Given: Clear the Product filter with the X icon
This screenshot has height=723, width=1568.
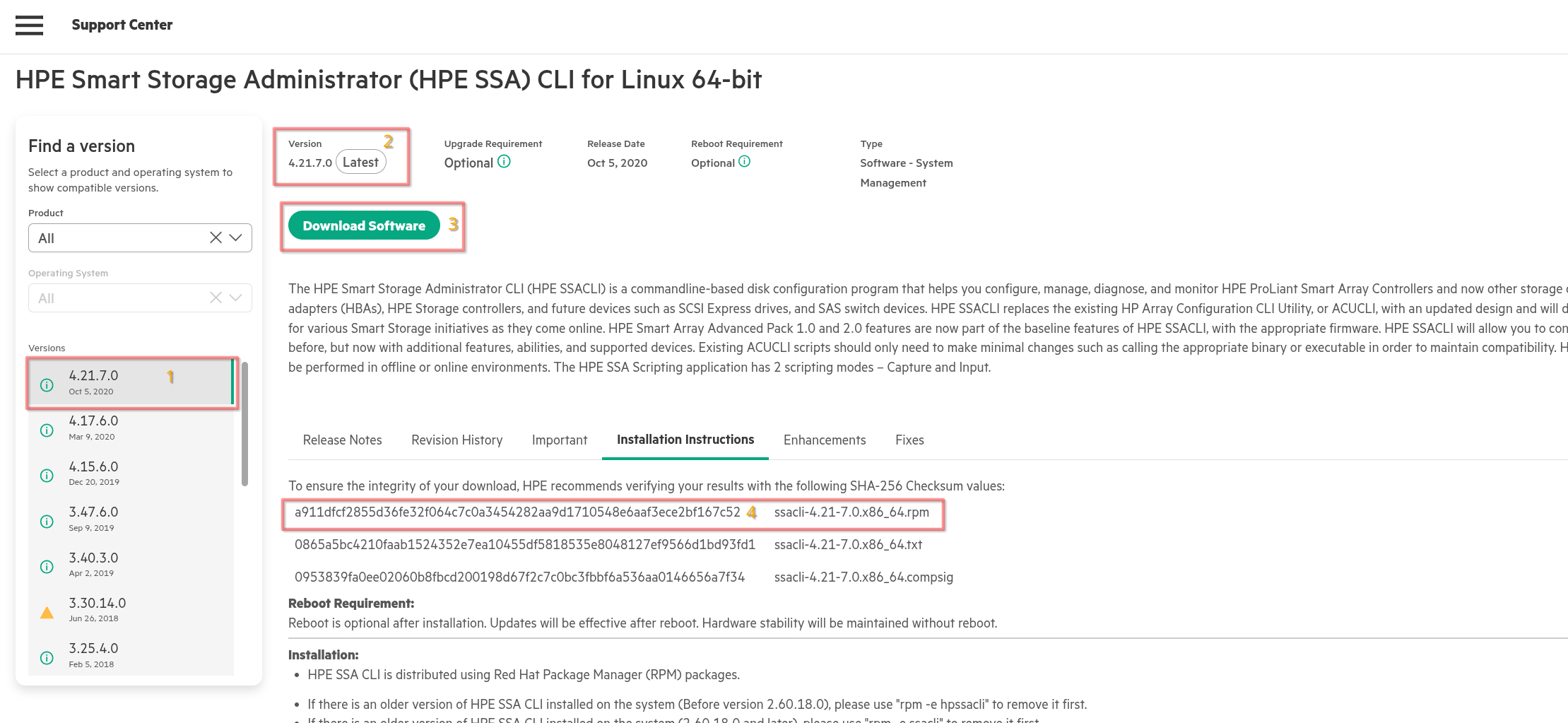Looking at the screenshot, I should tap(216, 238).
